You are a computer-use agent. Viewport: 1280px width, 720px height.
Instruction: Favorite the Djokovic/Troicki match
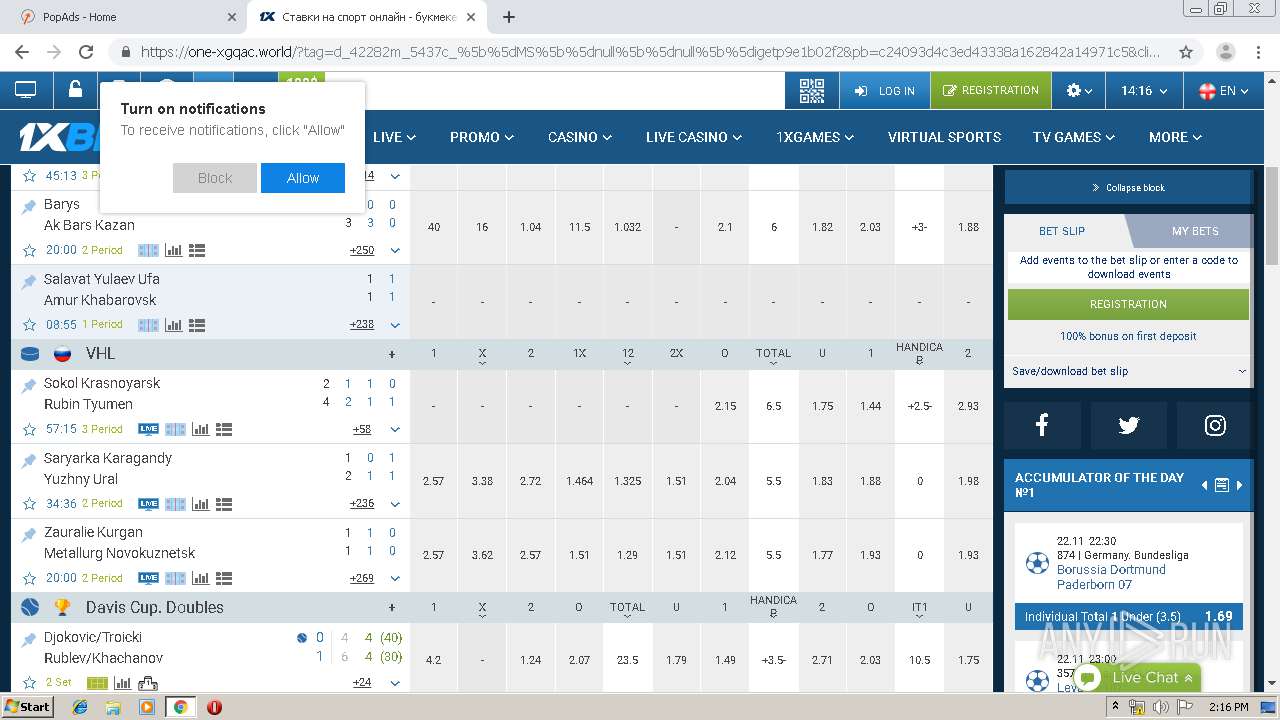pyautogui.click(x=29, y=683)
